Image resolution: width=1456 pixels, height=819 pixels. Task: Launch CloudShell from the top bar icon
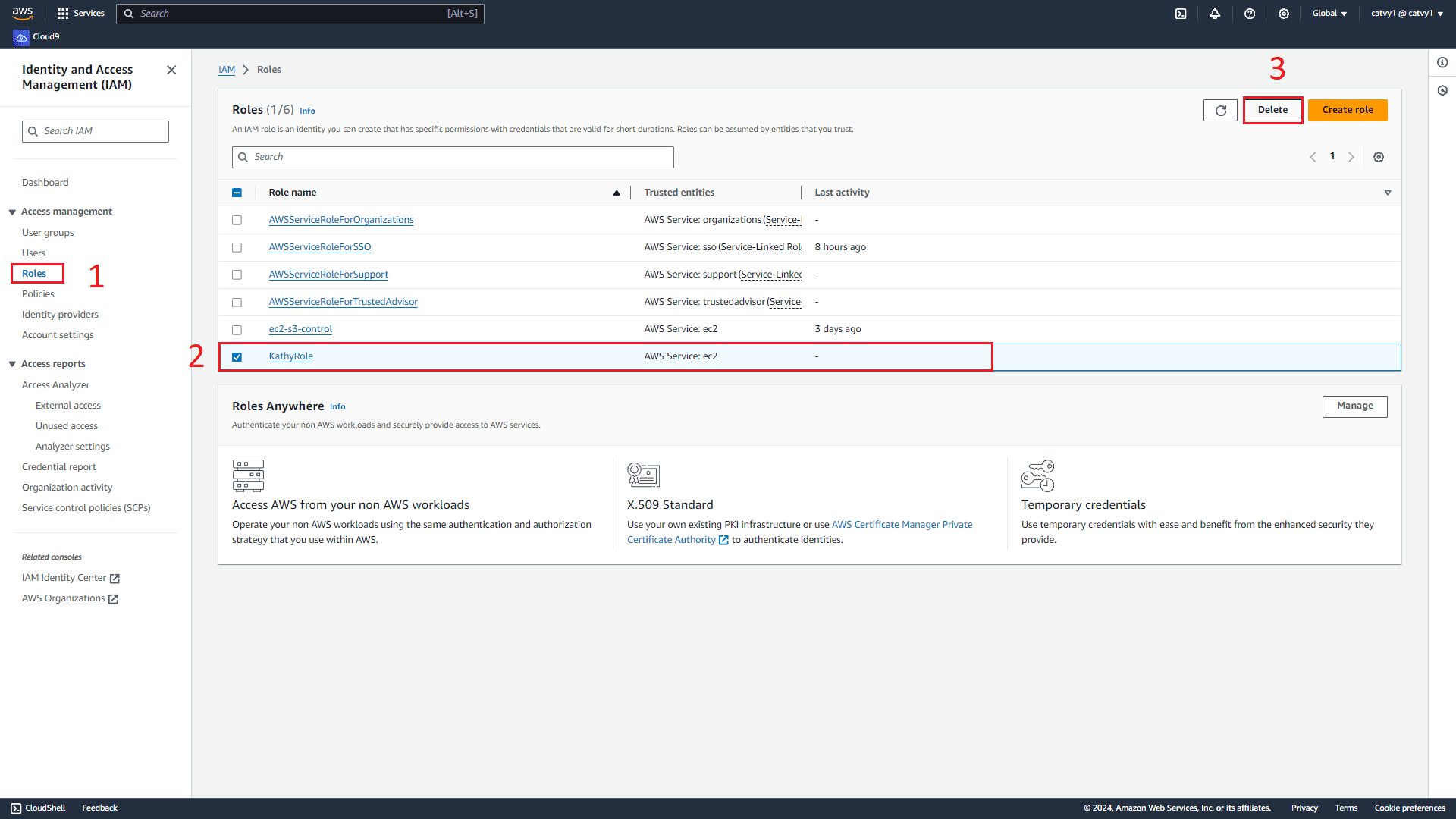1181,14
